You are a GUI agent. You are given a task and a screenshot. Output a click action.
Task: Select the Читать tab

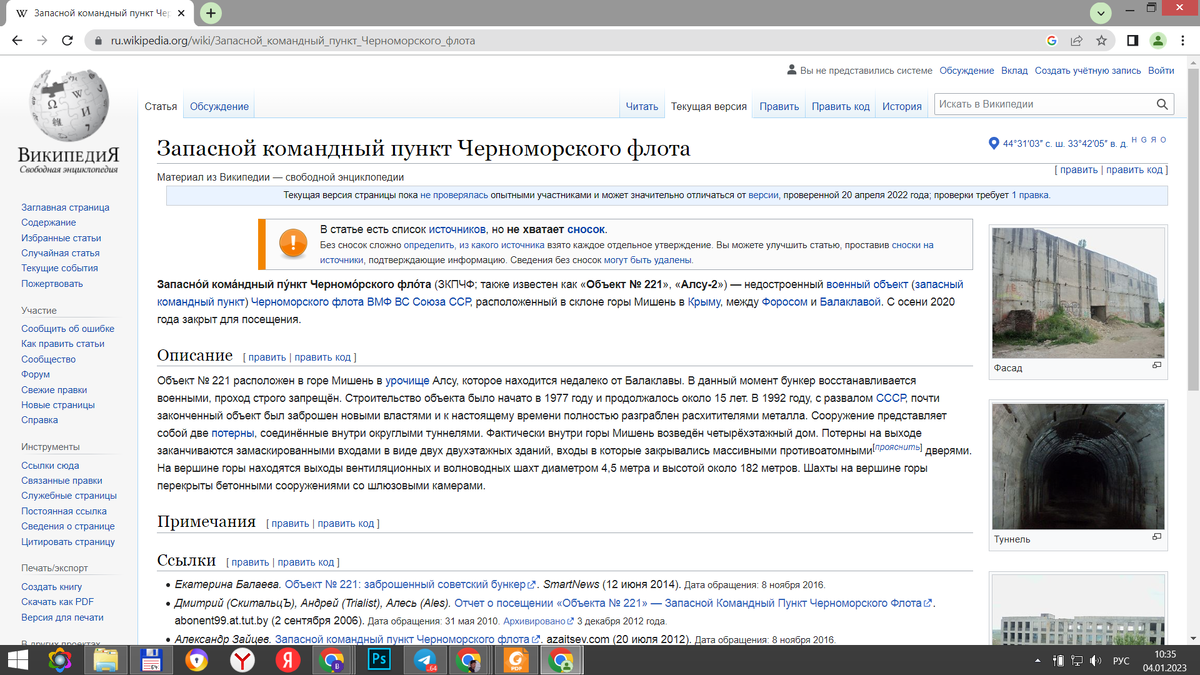click(x=642, y=106)
